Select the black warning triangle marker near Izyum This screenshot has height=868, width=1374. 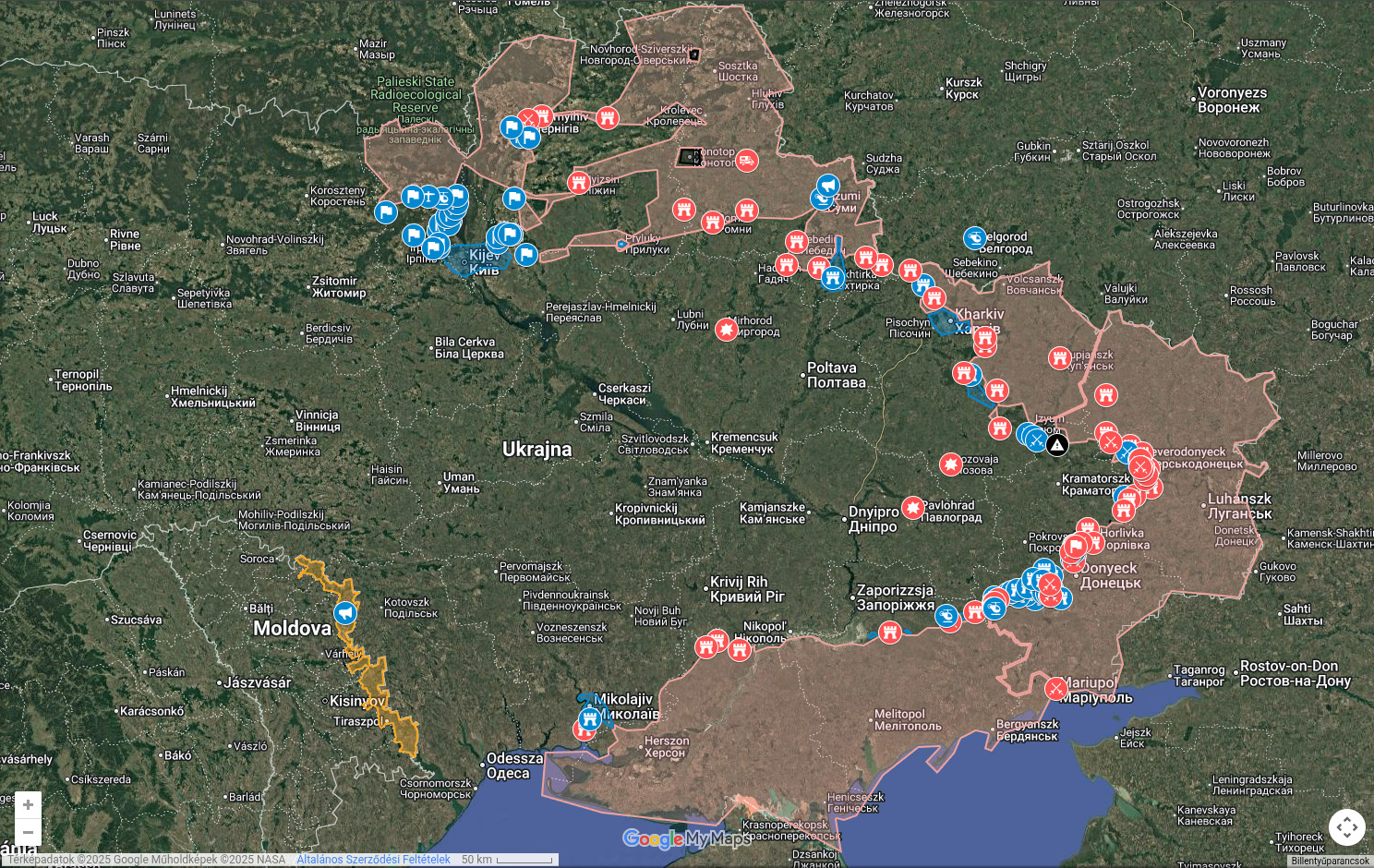[1057, 445]
